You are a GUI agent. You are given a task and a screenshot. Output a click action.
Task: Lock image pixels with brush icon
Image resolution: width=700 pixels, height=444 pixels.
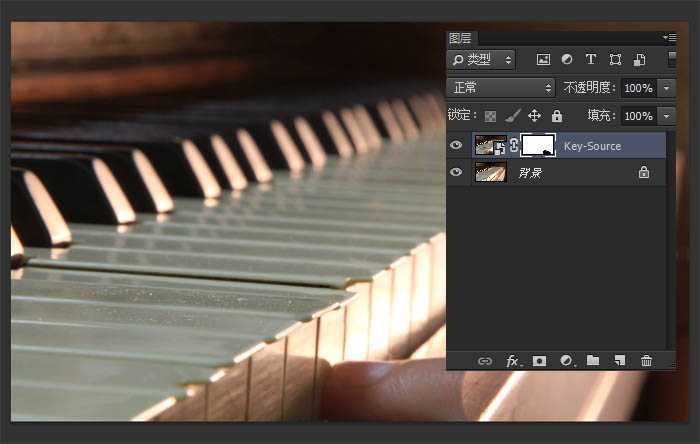[512, 116]
